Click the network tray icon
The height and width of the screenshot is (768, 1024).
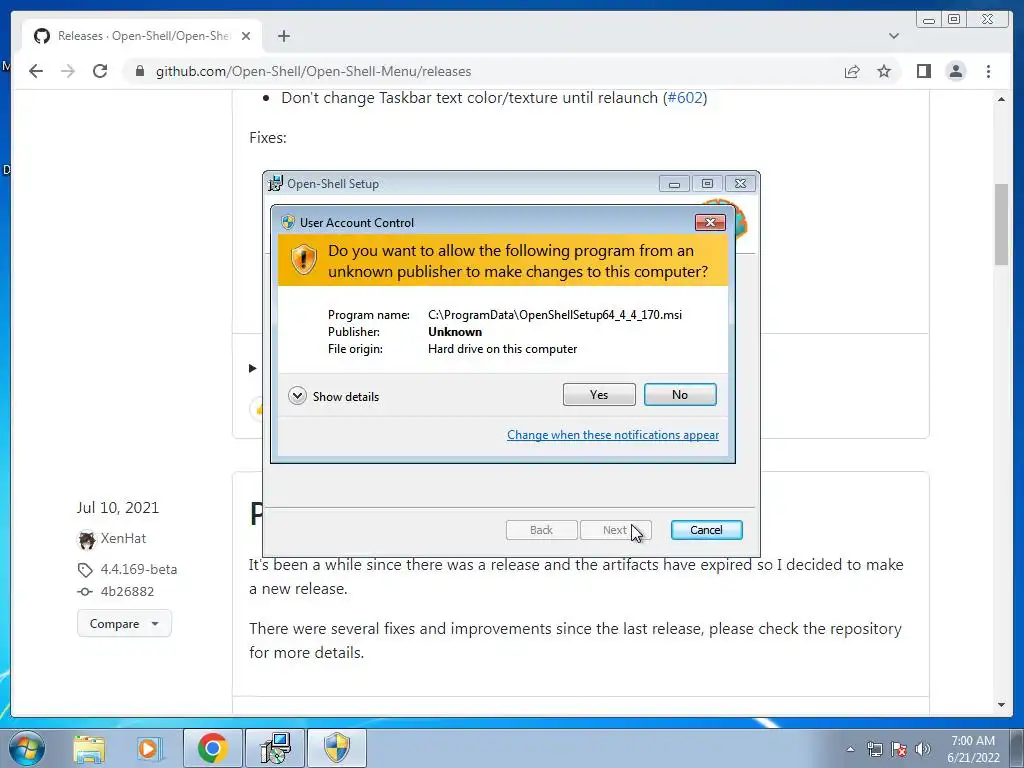pyautogui.click(x=874, y=749)
